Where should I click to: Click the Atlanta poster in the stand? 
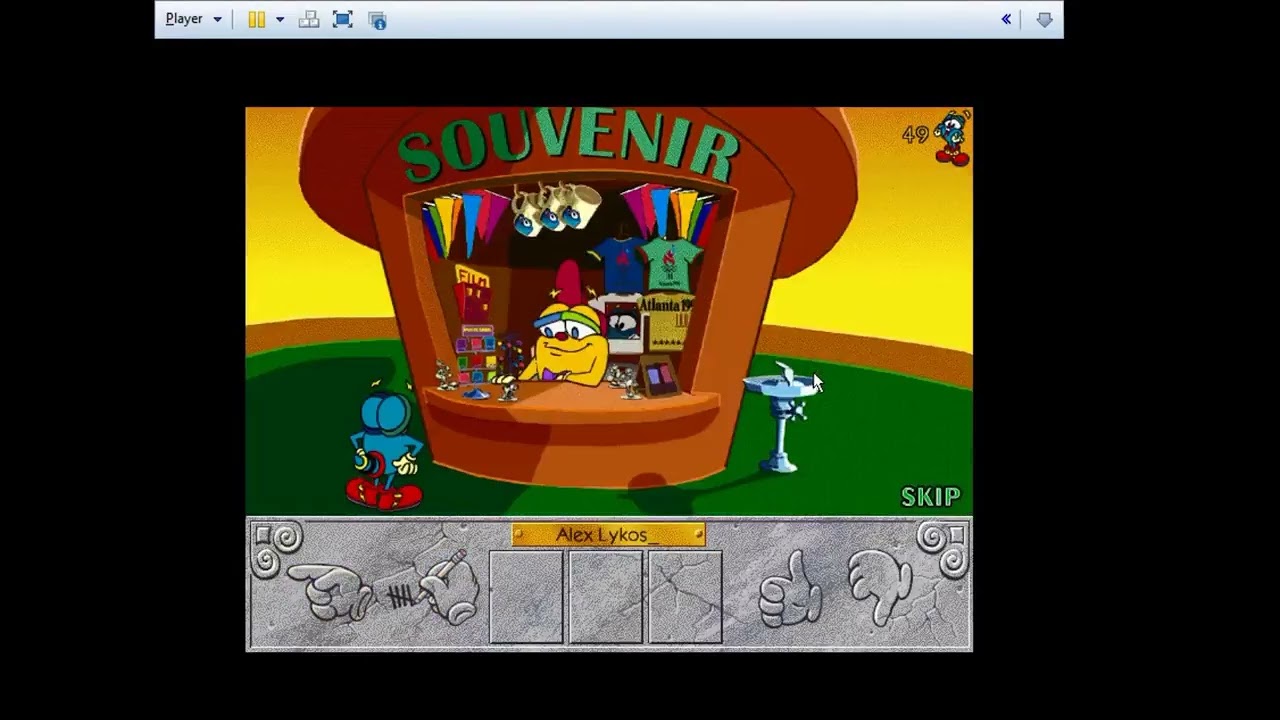coord(666,322)
